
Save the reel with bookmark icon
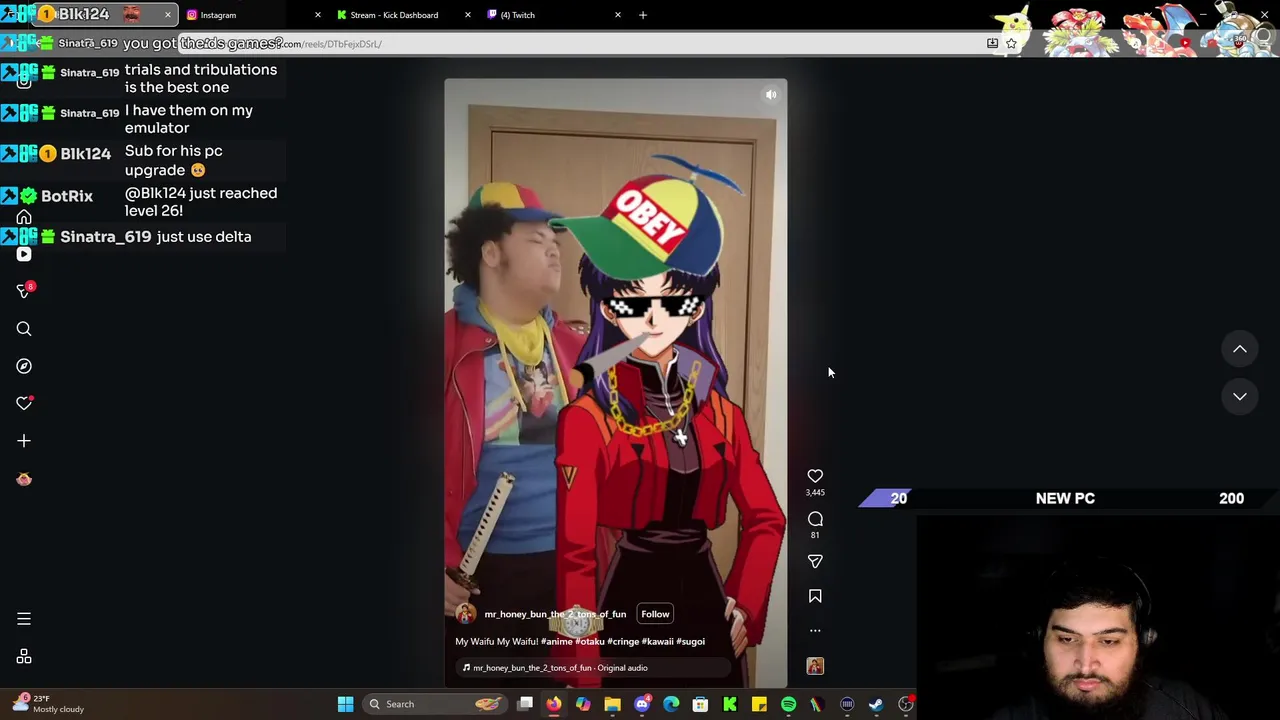[815, 596]
